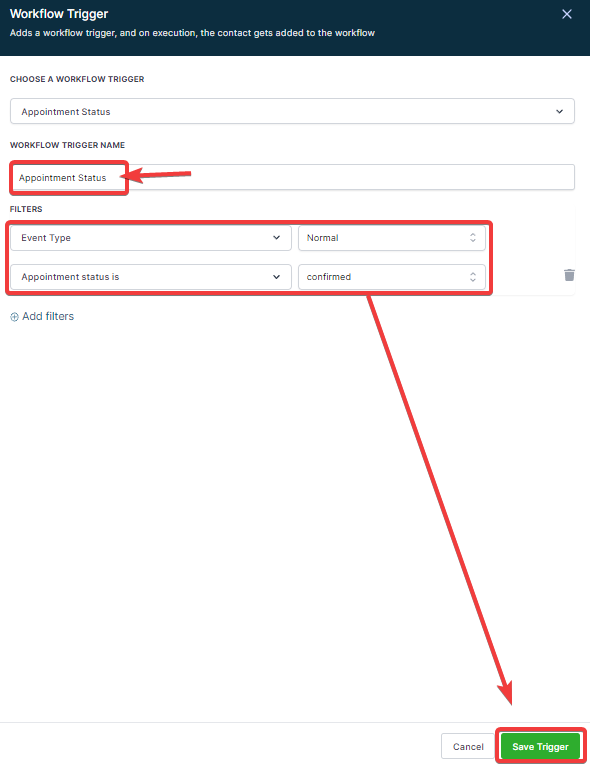
Task: Cancel the workflow trigger setup
Action: point(468,746)
